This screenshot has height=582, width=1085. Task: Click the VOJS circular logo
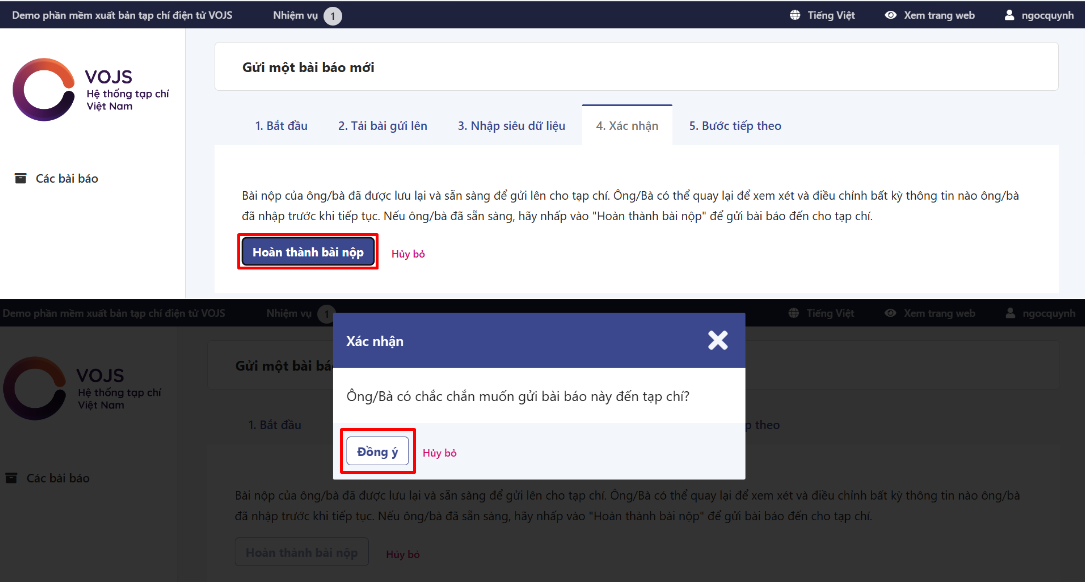43,90
